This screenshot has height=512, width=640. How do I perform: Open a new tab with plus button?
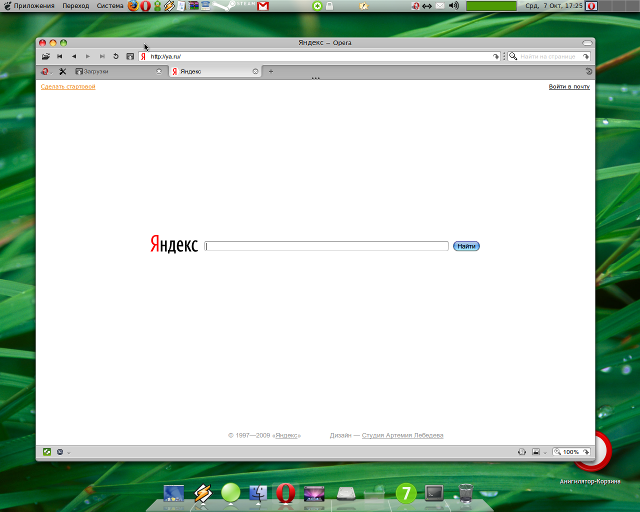point(271,71)
